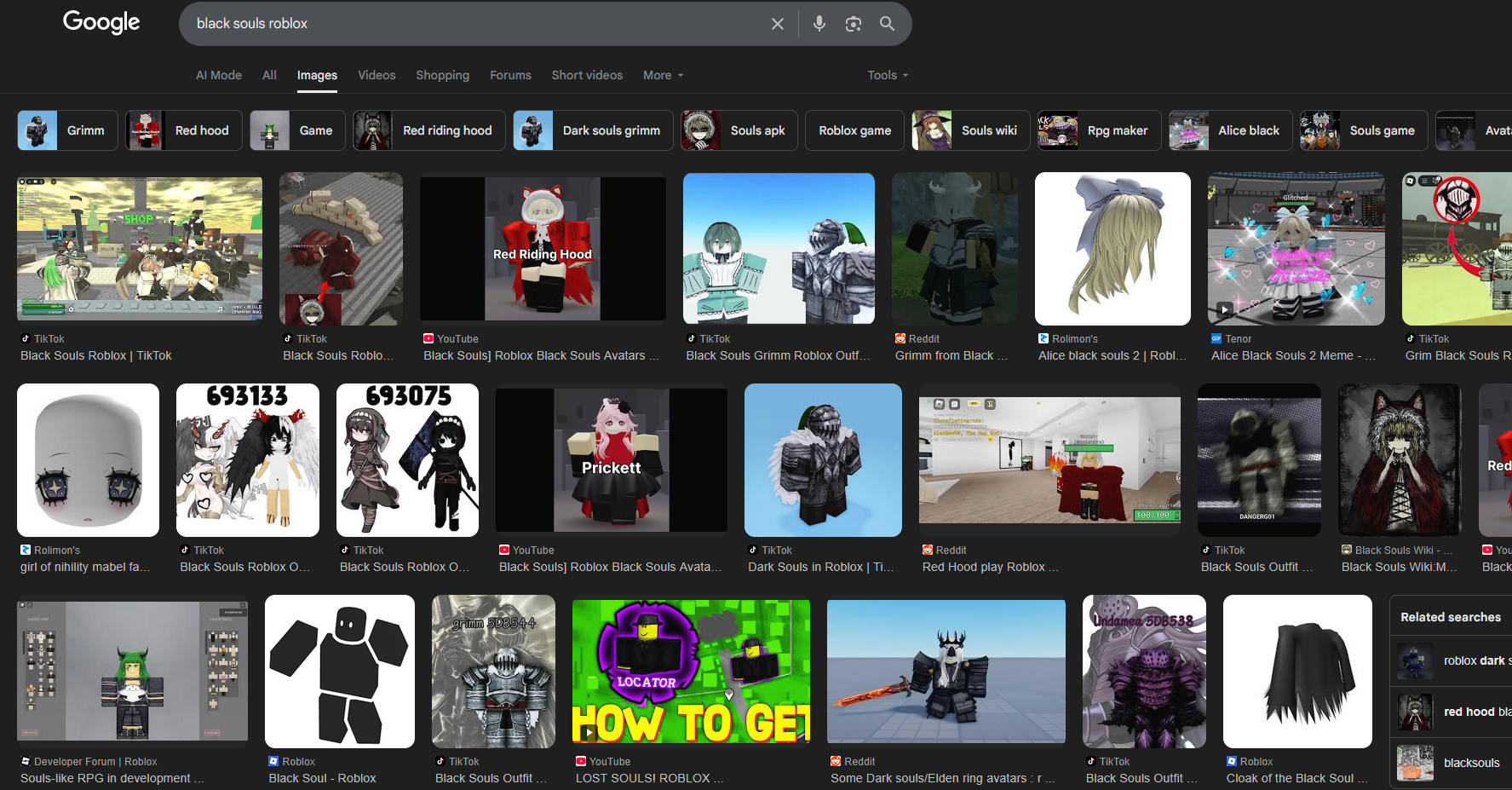
Task: Click the magnifying glass search button
Action: (887, 24)
